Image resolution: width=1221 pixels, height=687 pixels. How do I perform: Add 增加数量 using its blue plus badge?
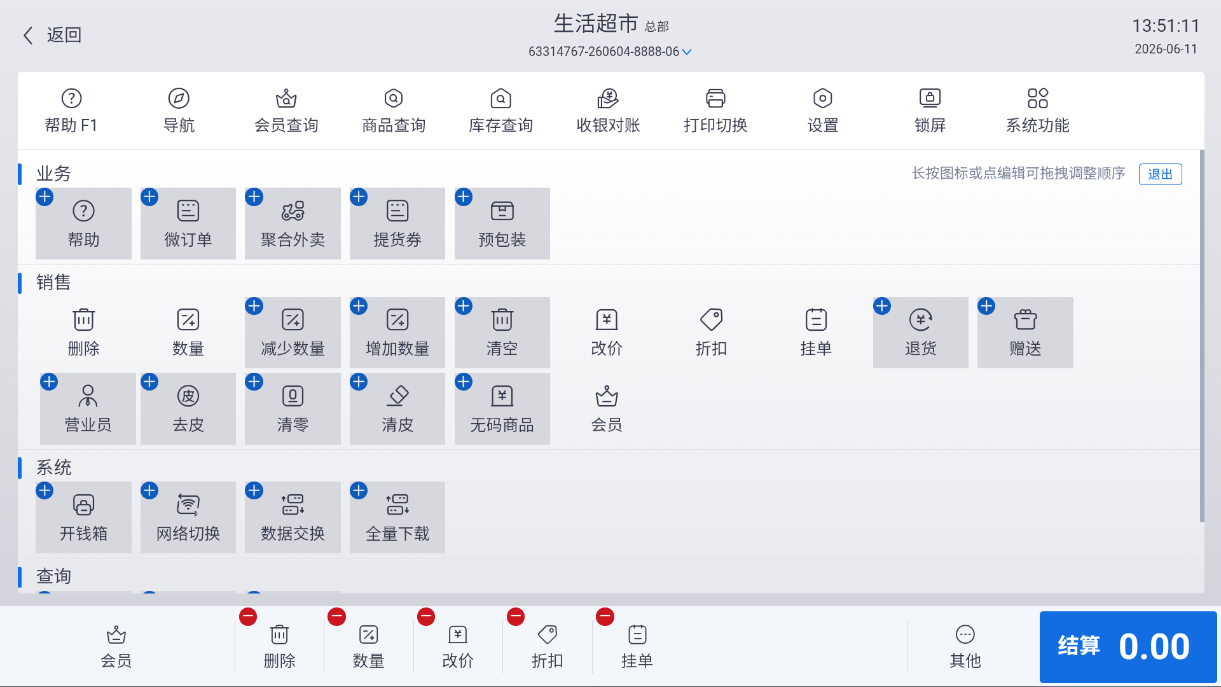(359, 306)
